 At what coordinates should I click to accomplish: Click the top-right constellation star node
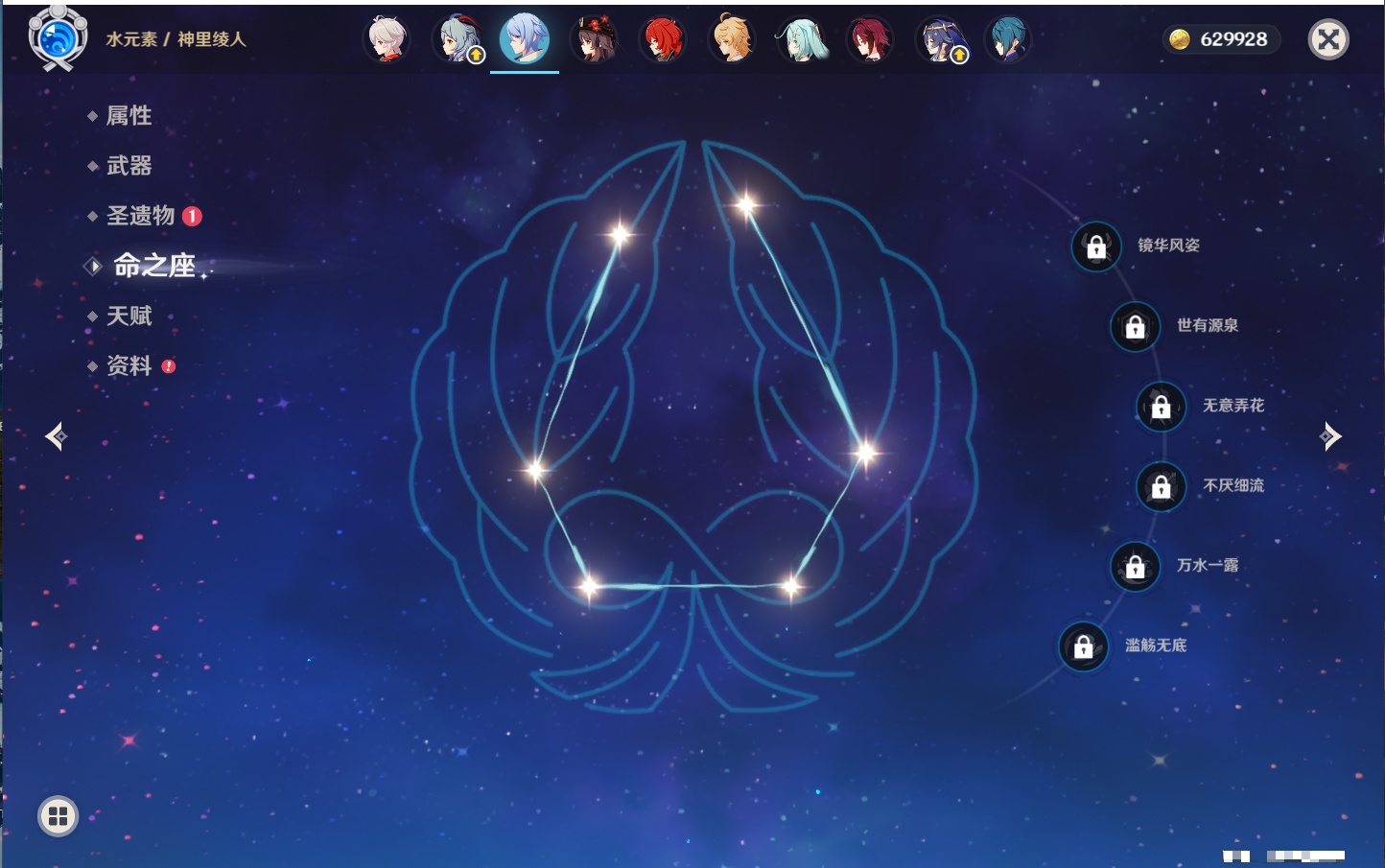746,203
